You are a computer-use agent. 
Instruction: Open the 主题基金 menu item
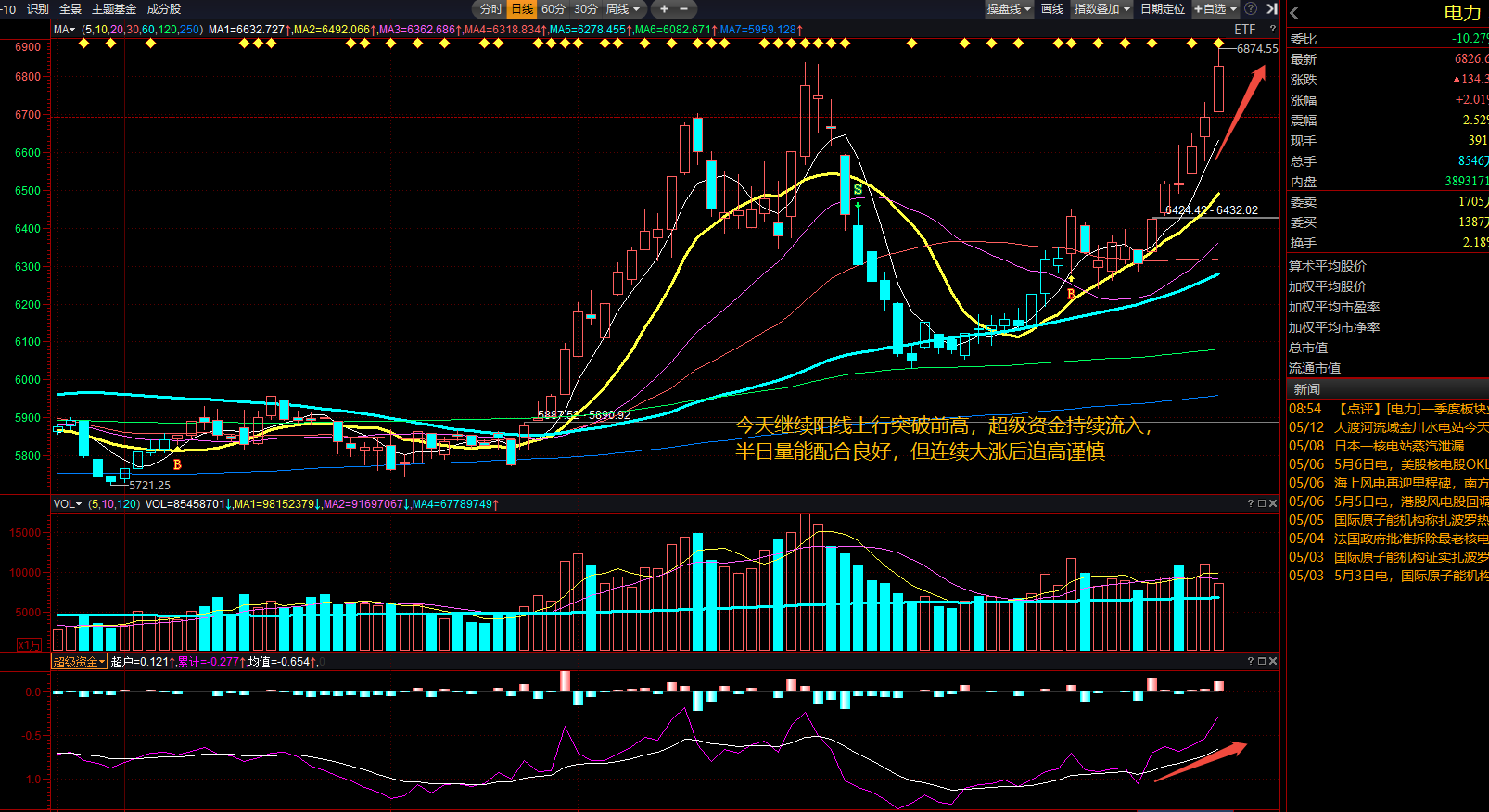pos(114,9)
